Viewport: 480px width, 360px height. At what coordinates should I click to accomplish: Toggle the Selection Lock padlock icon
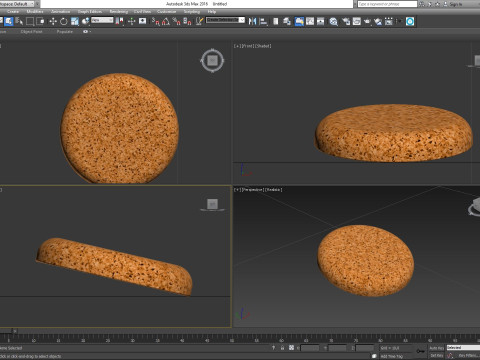point(282,348)
